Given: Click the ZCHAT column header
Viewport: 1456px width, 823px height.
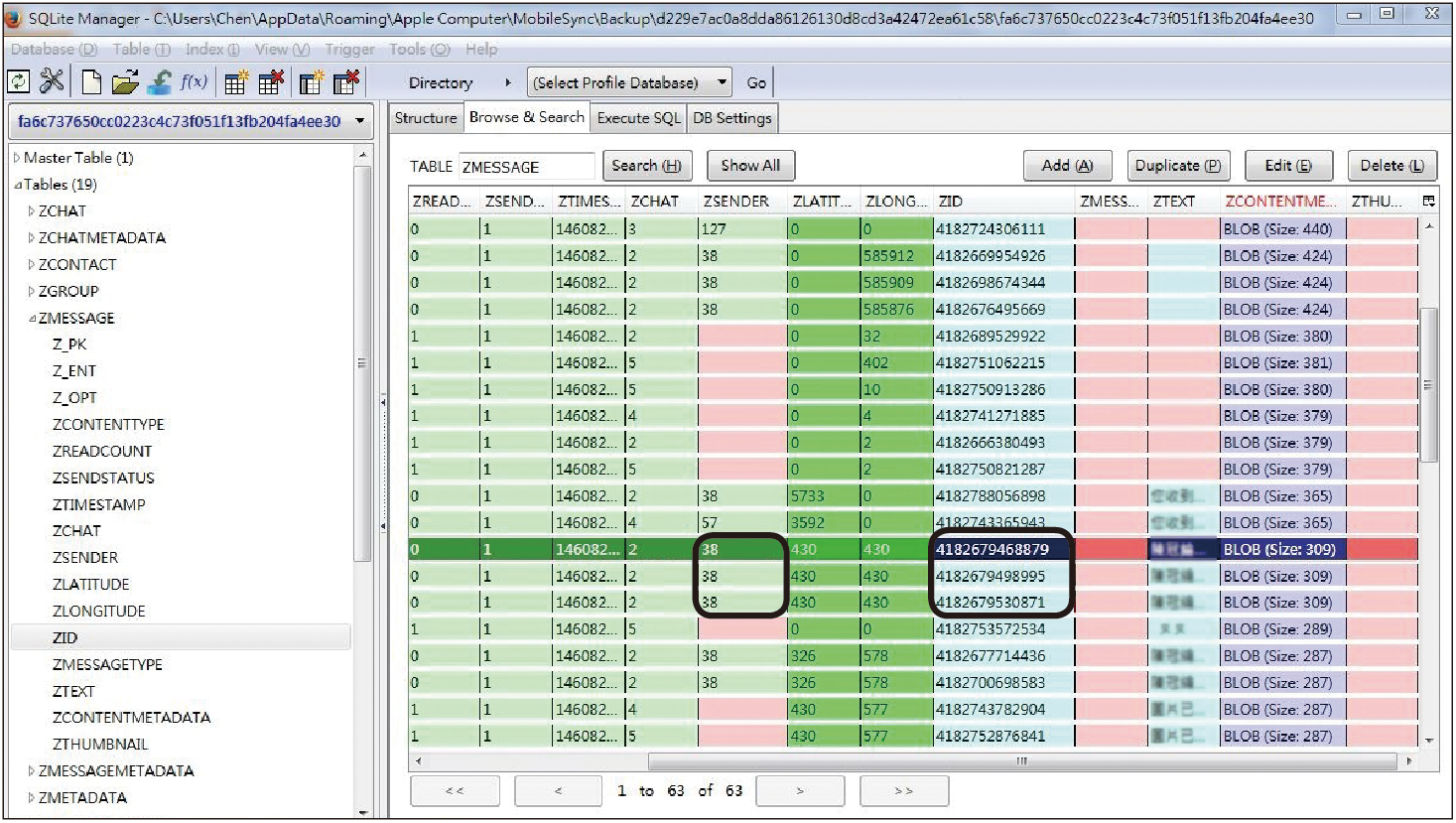Looking at the screenshot, I should click(662, 201).
